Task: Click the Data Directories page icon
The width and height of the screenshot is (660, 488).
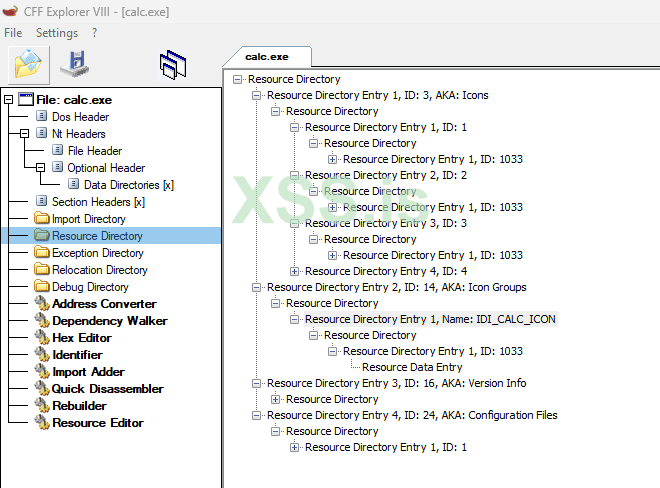Action: [73, 184]
